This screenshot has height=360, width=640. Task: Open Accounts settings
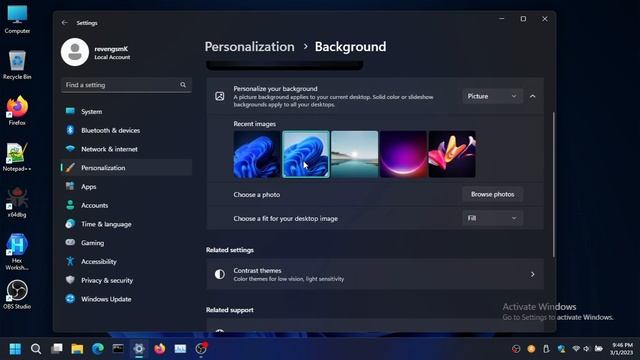(126, 205)
